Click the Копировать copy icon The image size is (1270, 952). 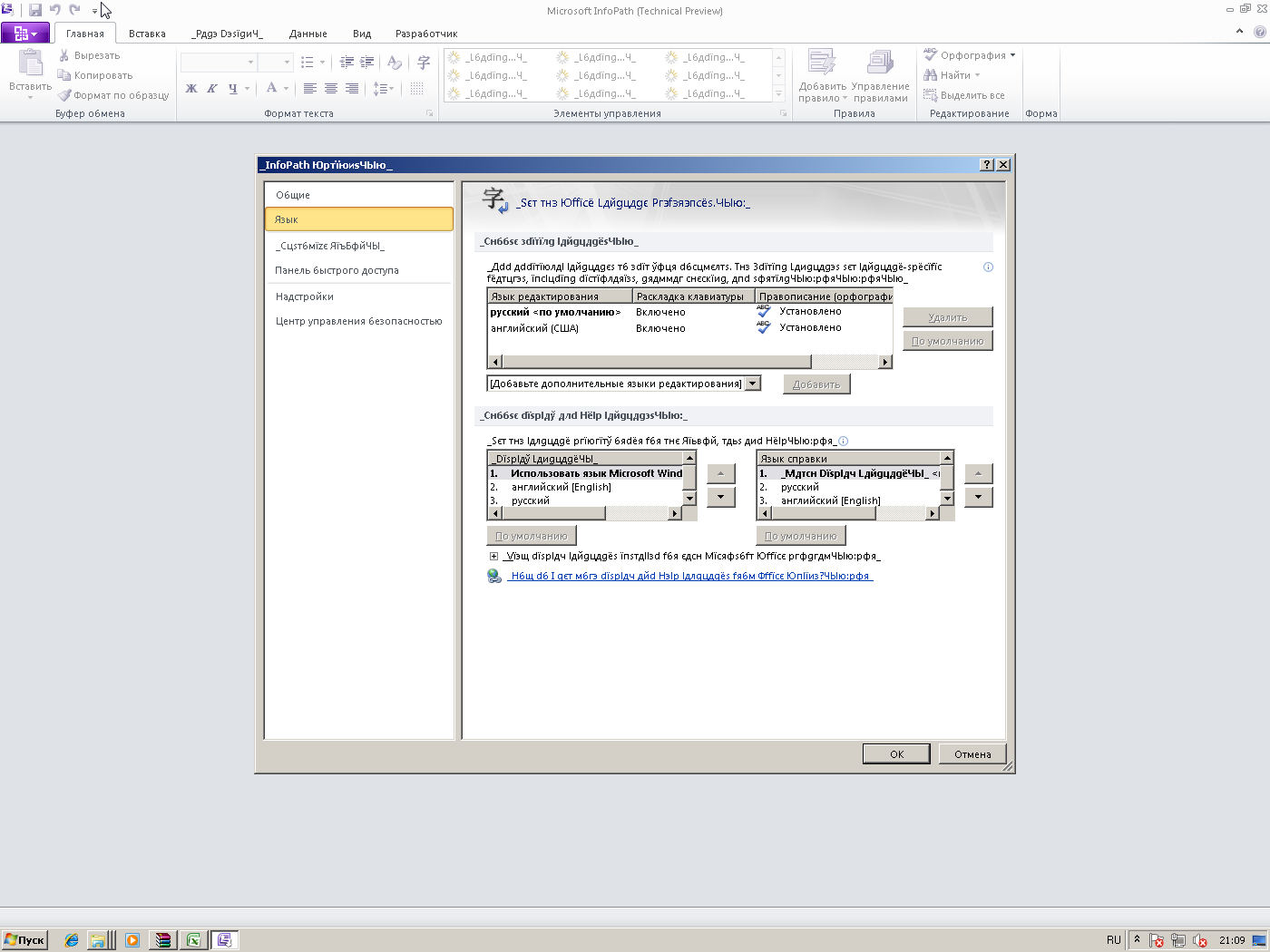click(64, 75)
